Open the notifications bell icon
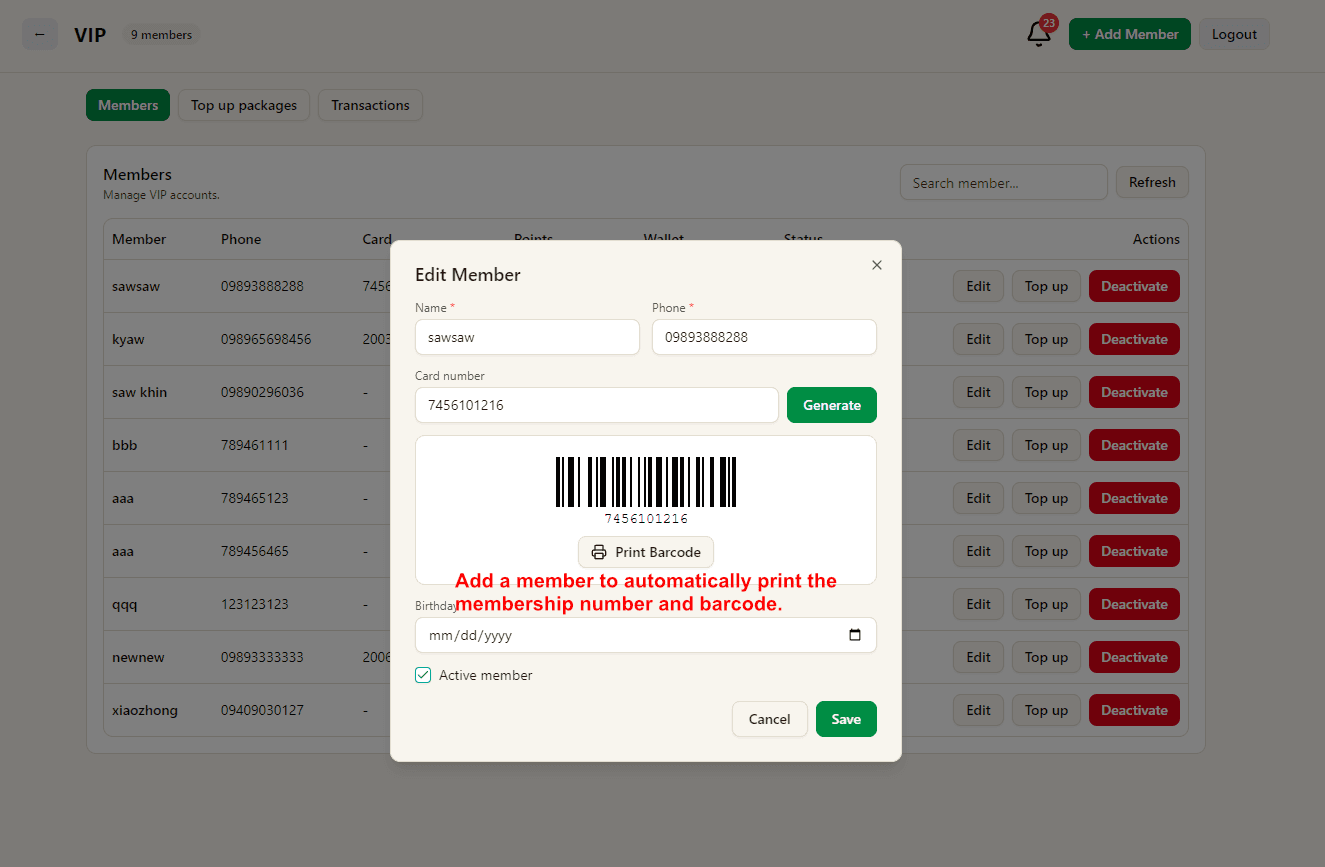 (x=1039, y=34)
